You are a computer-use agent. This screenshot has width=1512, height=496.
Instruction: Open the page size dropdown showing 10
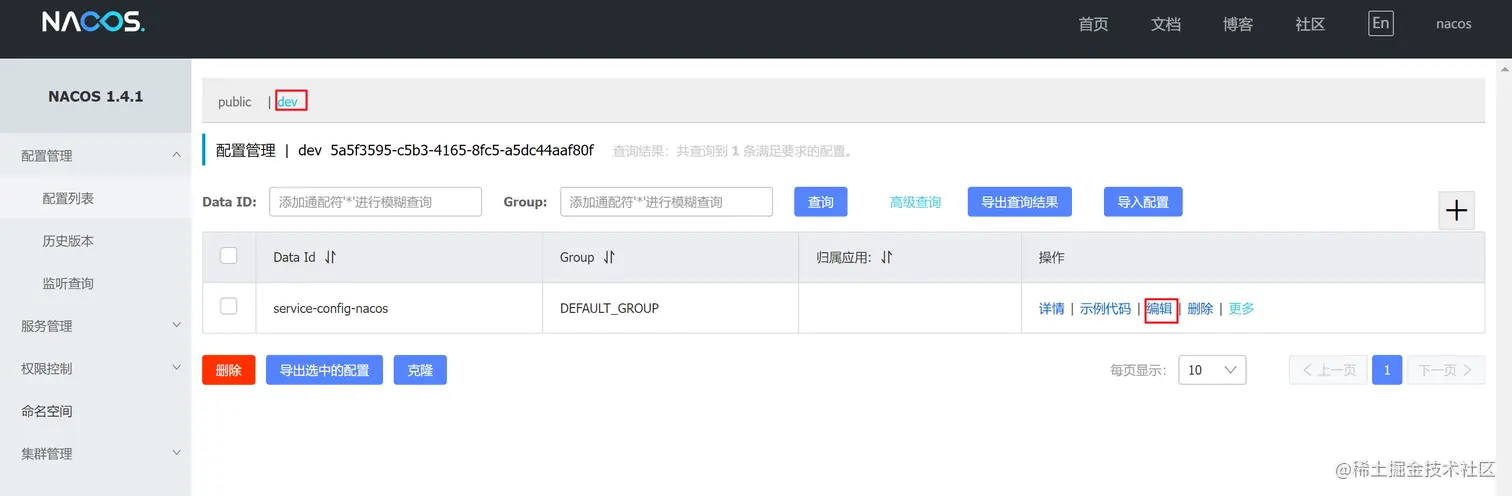pos(1212,370)
